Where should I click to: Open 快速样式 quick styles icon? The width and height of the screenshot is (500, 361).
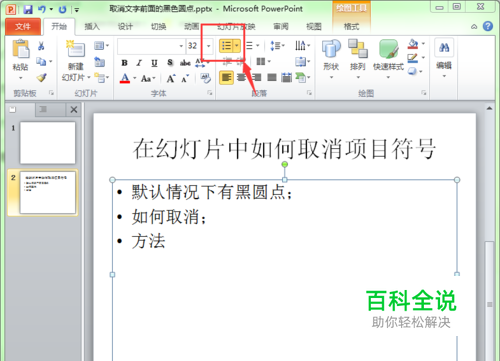point(388,49)
